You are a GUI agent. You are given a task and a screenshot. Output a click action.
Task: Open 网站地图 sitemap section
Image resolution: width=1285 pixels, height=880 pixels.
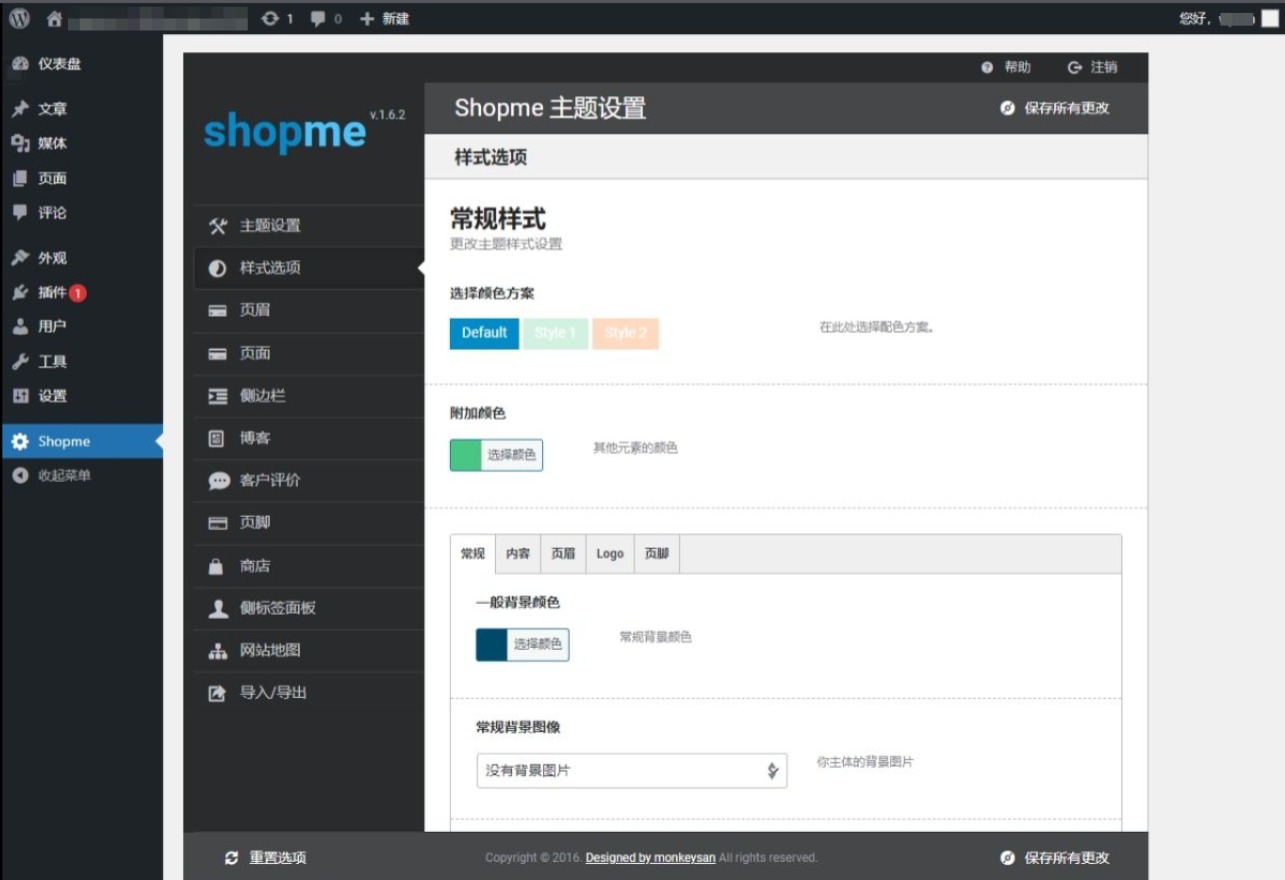point(308,650)
